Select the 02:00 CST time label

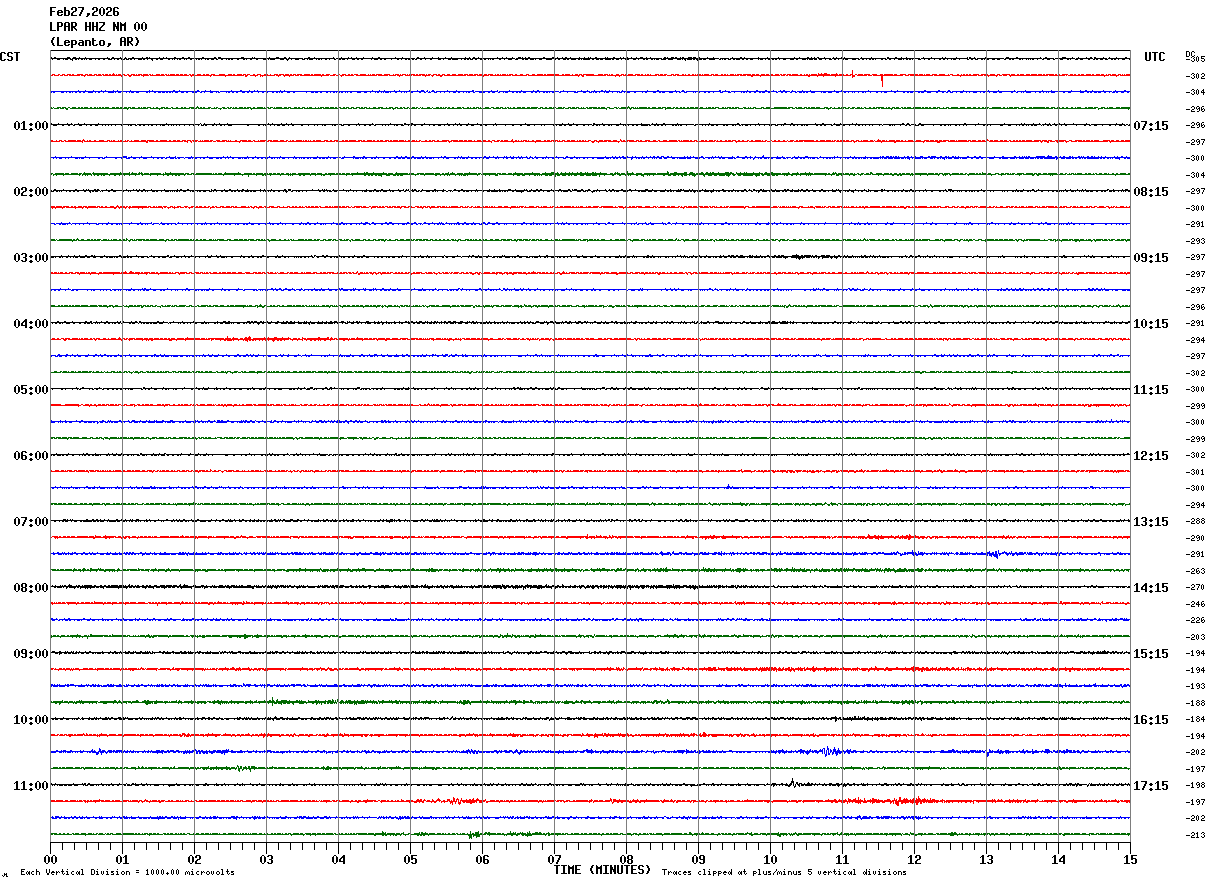[x=31, y=192]
